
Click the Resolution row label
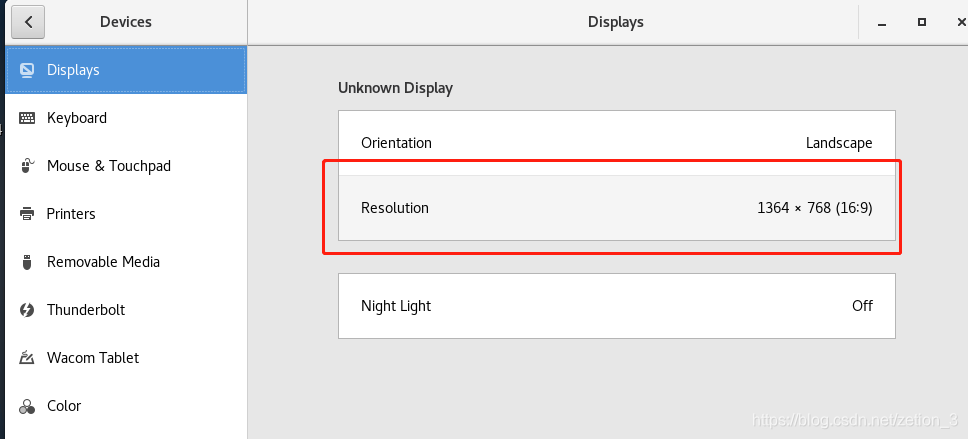pyautogui.click(x=394, y=207)
